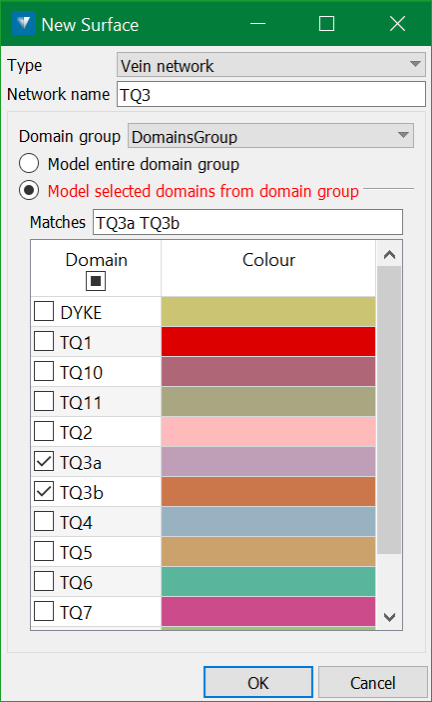Open the Type dropdown showing Vein network
This screenshot has height=702, width=432.
point(271,65)
